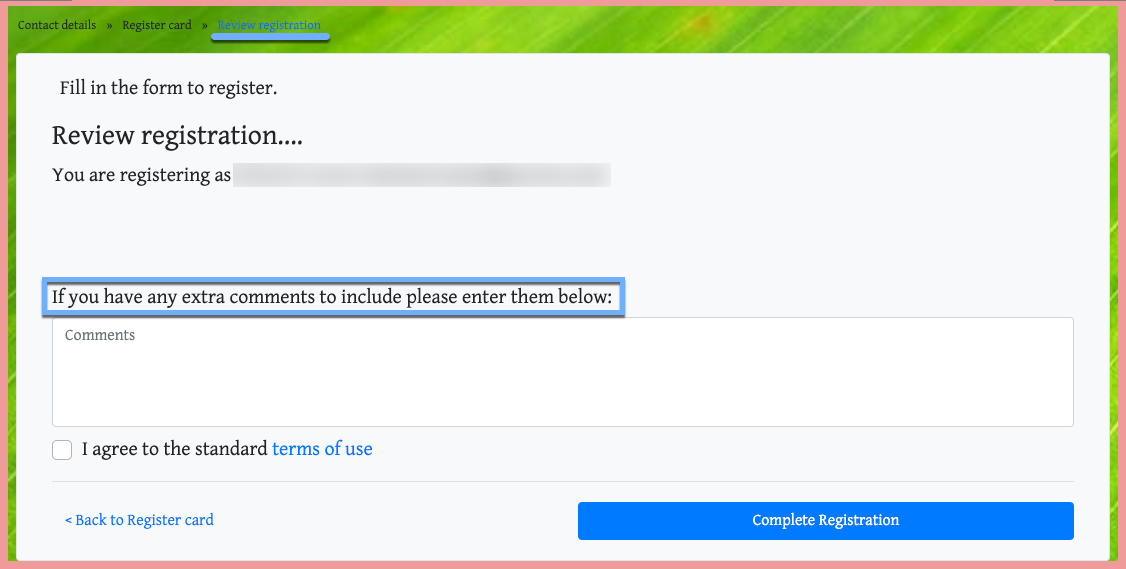Click the blurred registrant name
This screenshot has height=569, width=1126.
click(x=421, y=175)
